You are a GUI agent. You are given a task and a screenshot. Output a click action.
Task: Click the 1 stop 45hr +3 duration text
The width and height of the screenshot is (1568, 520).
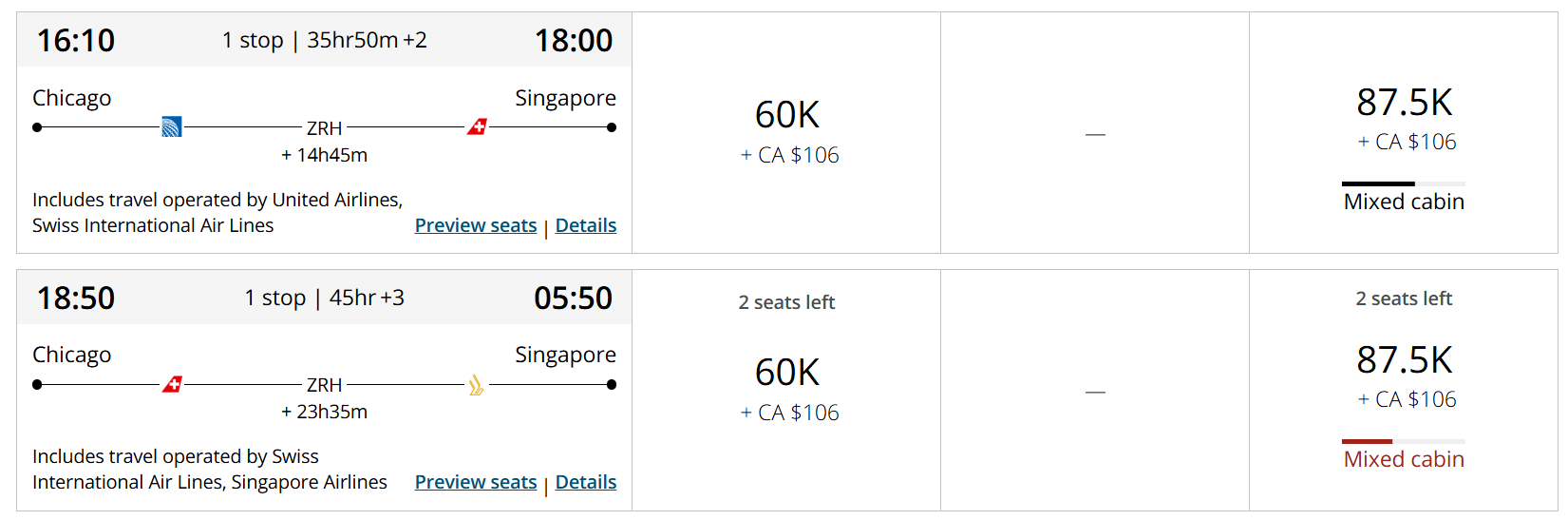(324, 298)
